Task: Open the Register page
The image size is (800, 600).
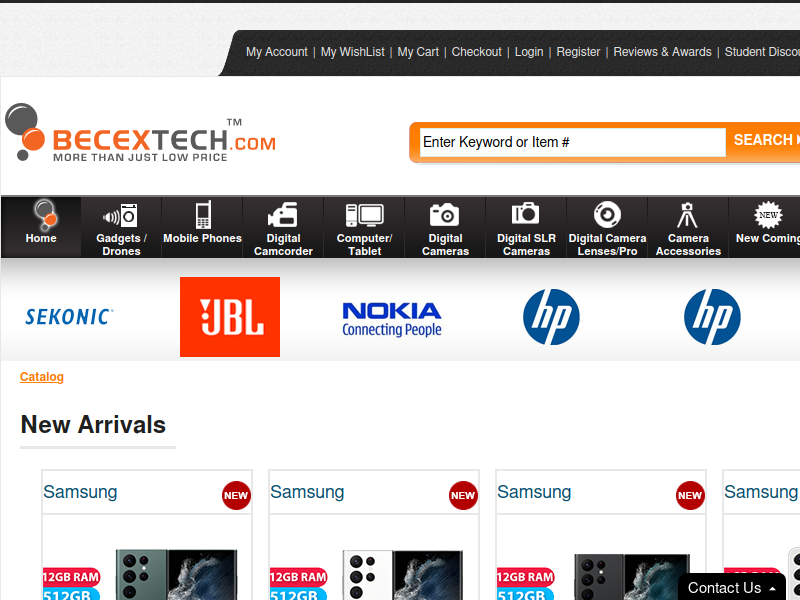Action: (578, 52)
